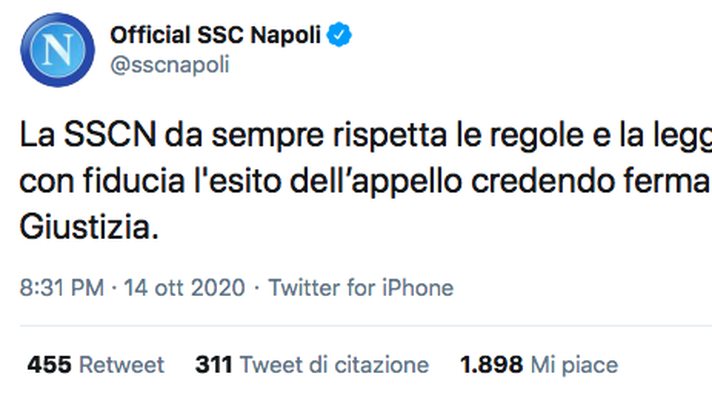
Task: Click the 1.898 likes count number
Action: click(x=490, y=365)
